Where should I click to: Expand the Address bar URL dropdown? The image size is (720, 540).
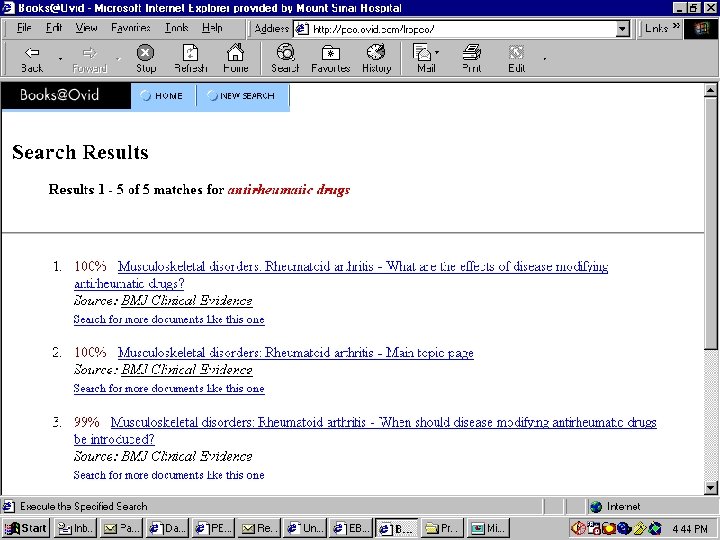click(622, 29)
